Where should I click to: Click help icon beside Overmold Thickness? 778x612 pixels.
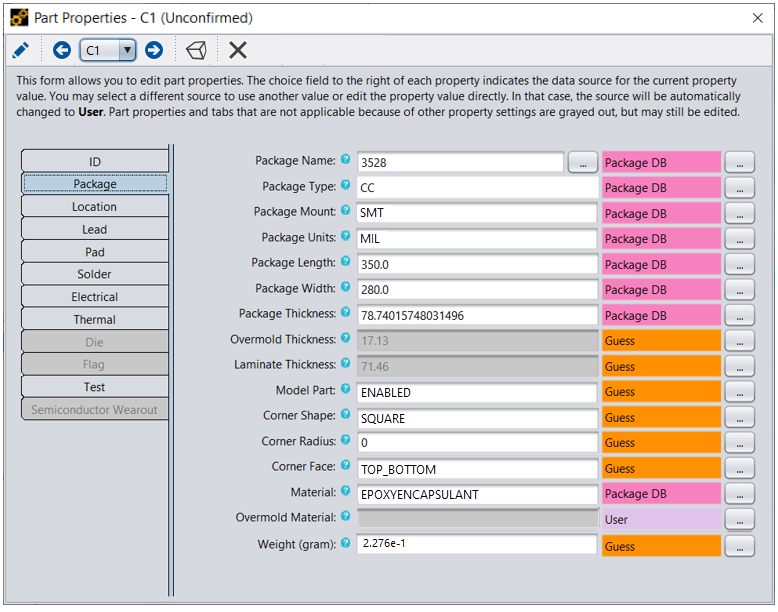346,338
